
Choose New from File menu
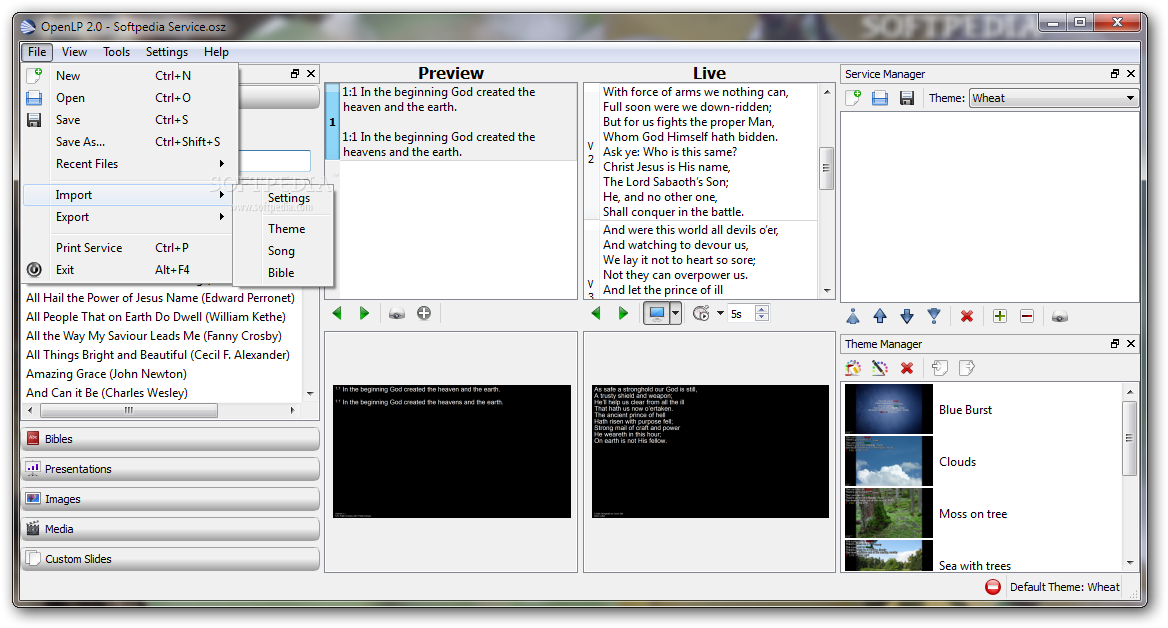130,76
